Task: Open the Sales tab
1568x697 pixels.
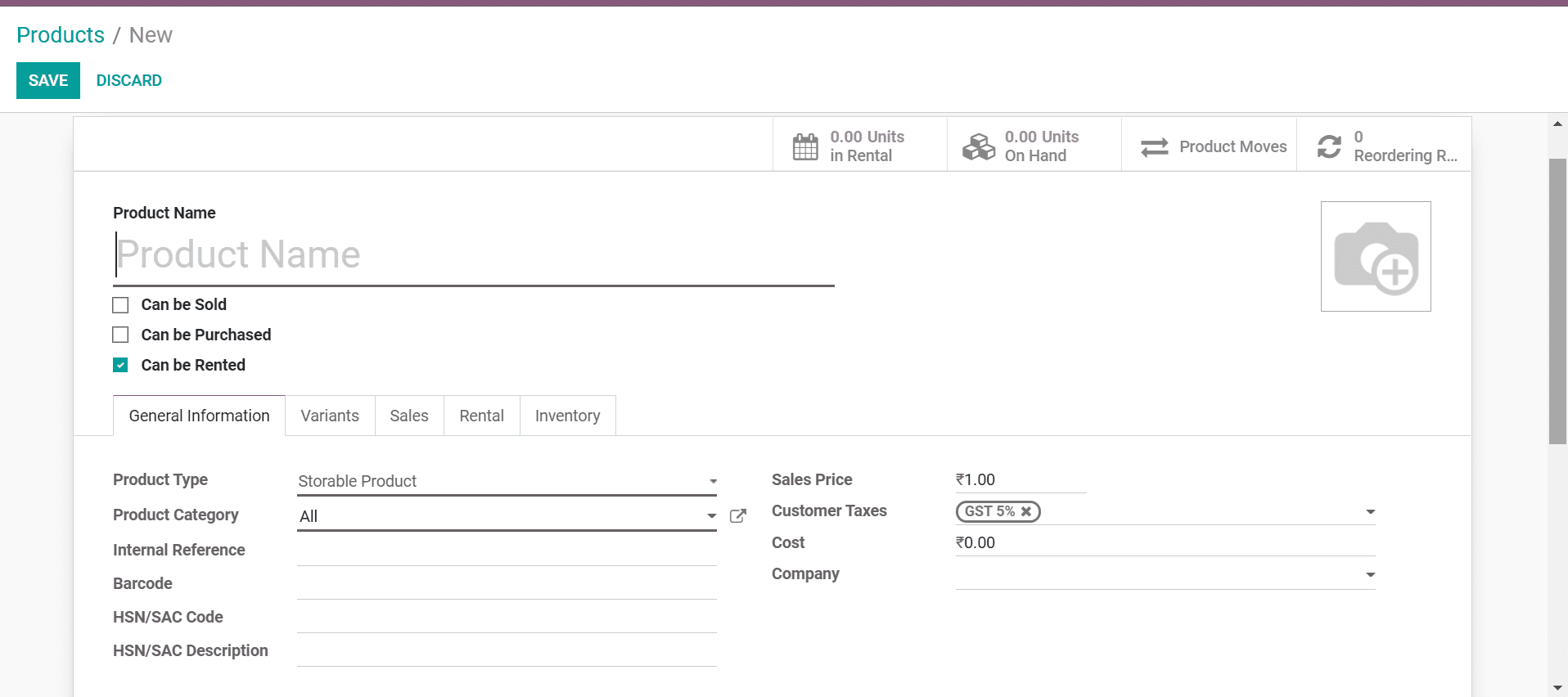Action: 409,416
